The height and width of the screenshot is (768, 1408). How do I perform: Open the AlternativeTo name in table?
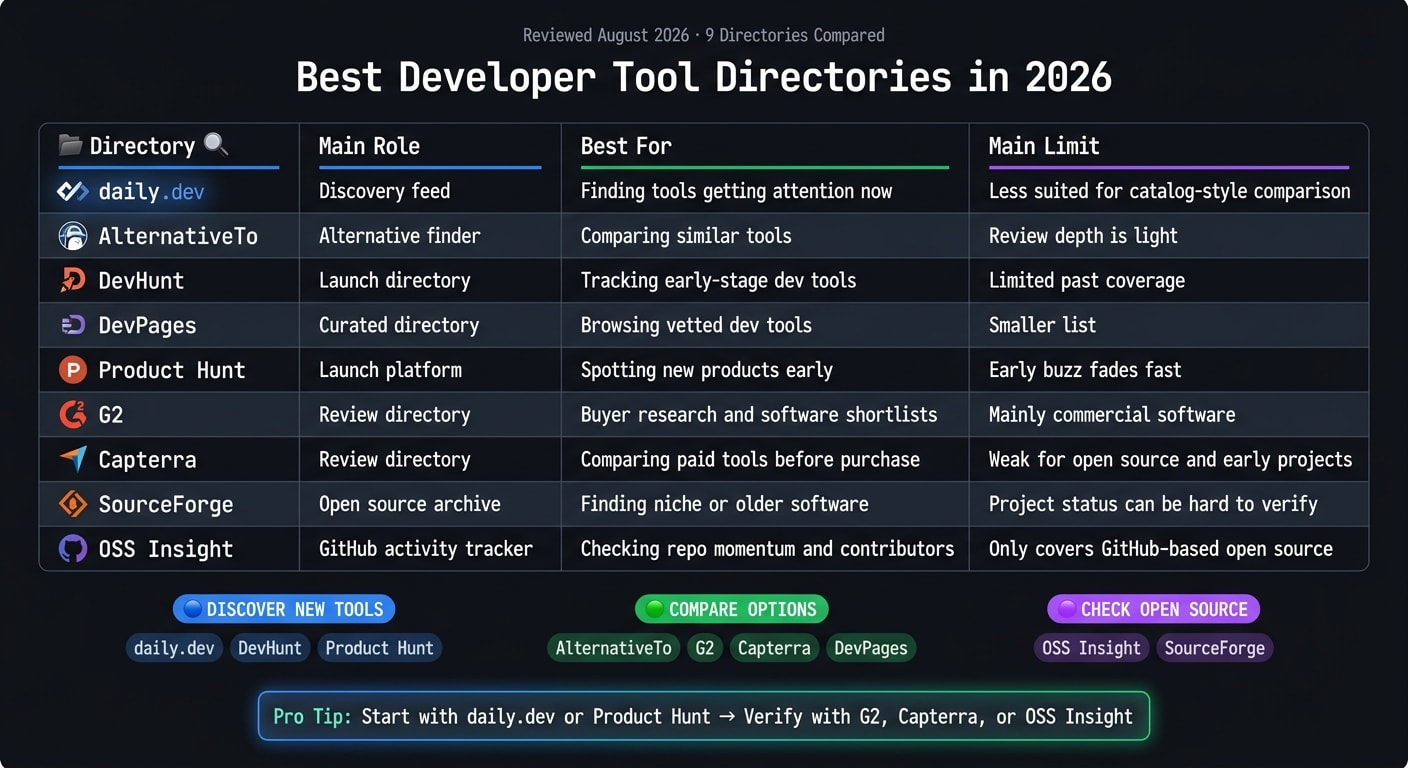178,236
